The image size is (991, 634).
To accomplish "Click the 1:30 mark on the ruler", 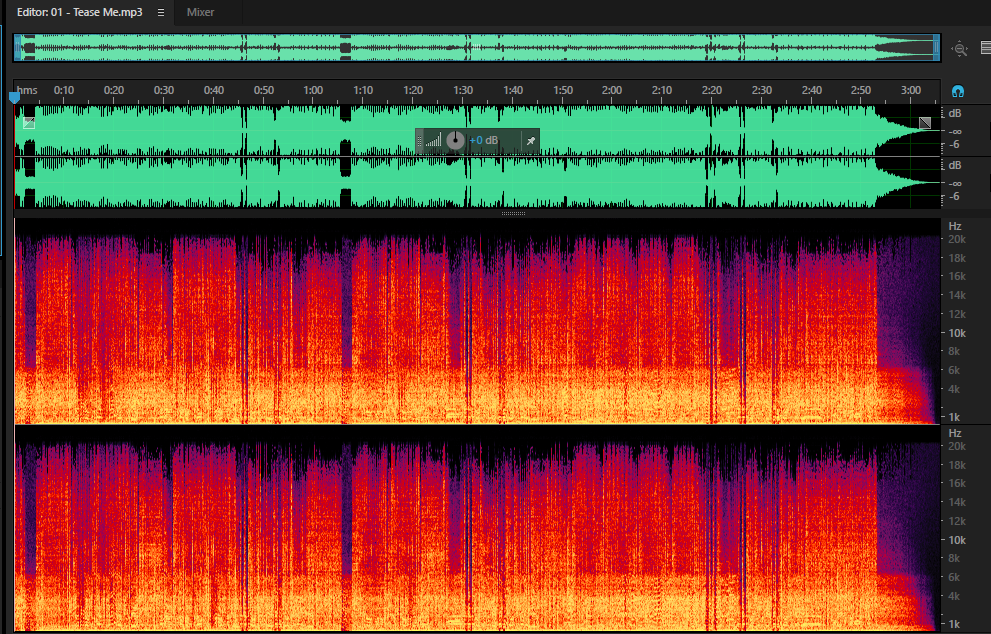I will (463, 90).
